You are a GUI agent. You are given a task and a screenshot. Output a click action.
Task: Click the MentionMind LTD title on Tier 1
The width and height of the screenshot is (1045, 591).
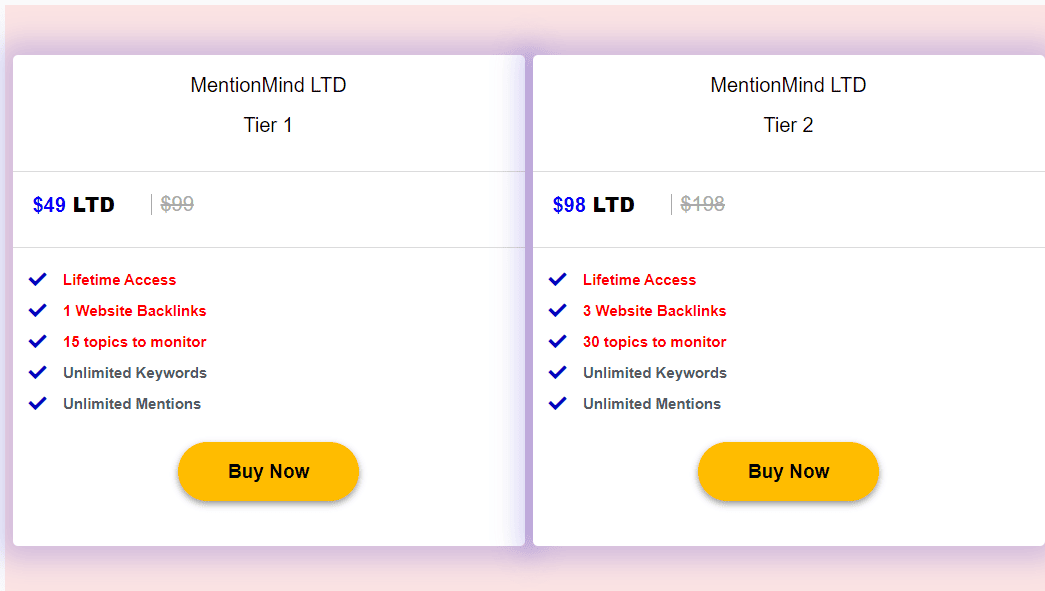pos(267,85)
